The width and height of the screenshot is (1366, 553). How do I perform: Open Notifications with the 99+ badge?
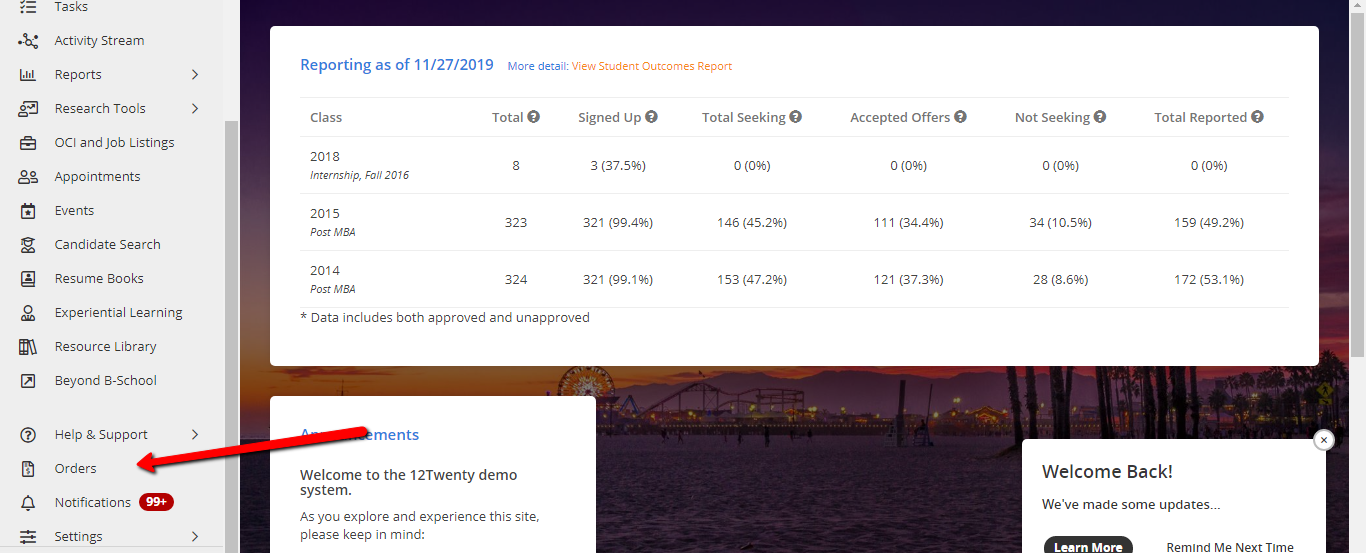coord(93,503)
